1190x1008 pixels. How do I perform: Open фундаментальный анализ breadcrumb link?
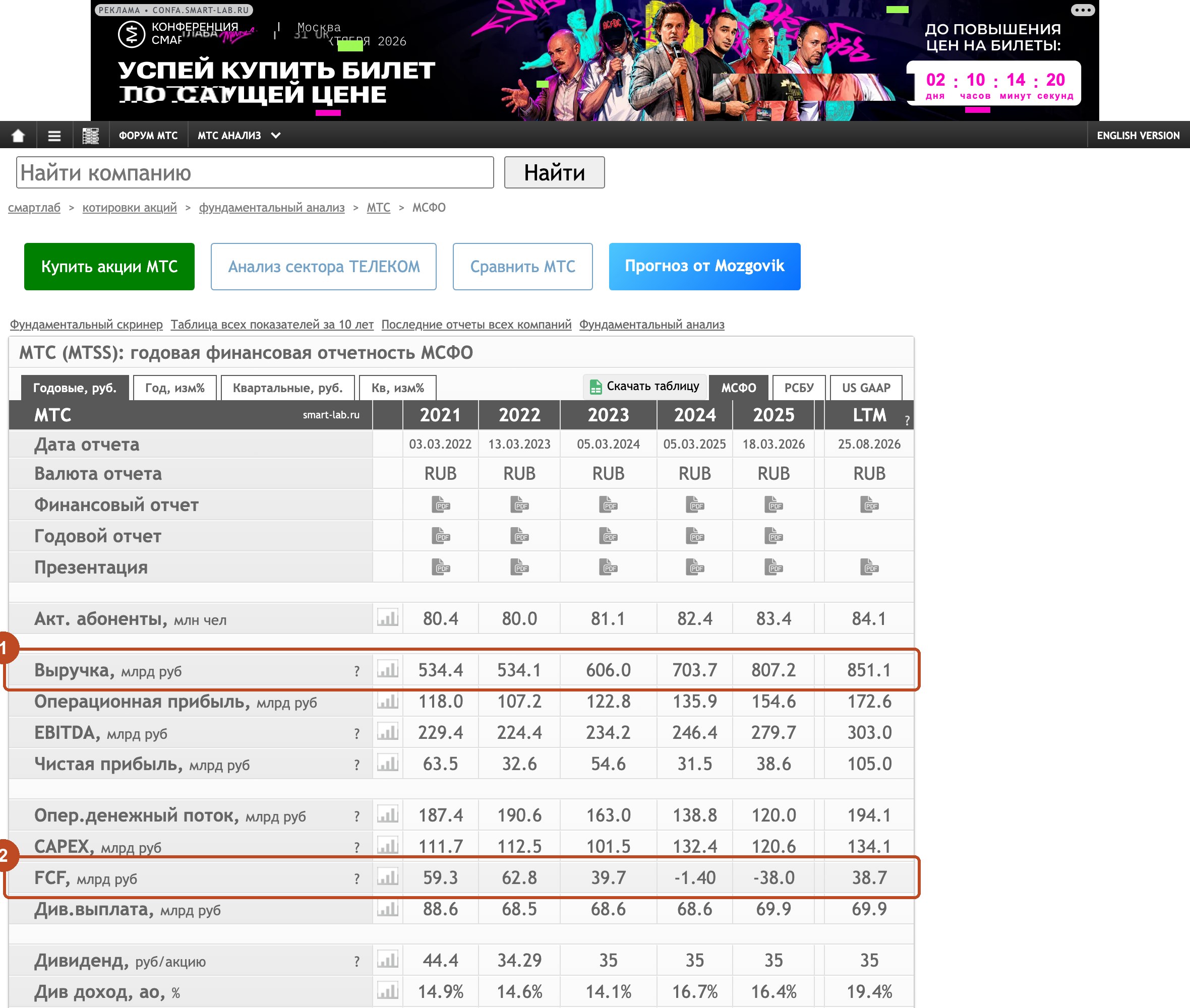pyautogui.click(x=271, y=208)
